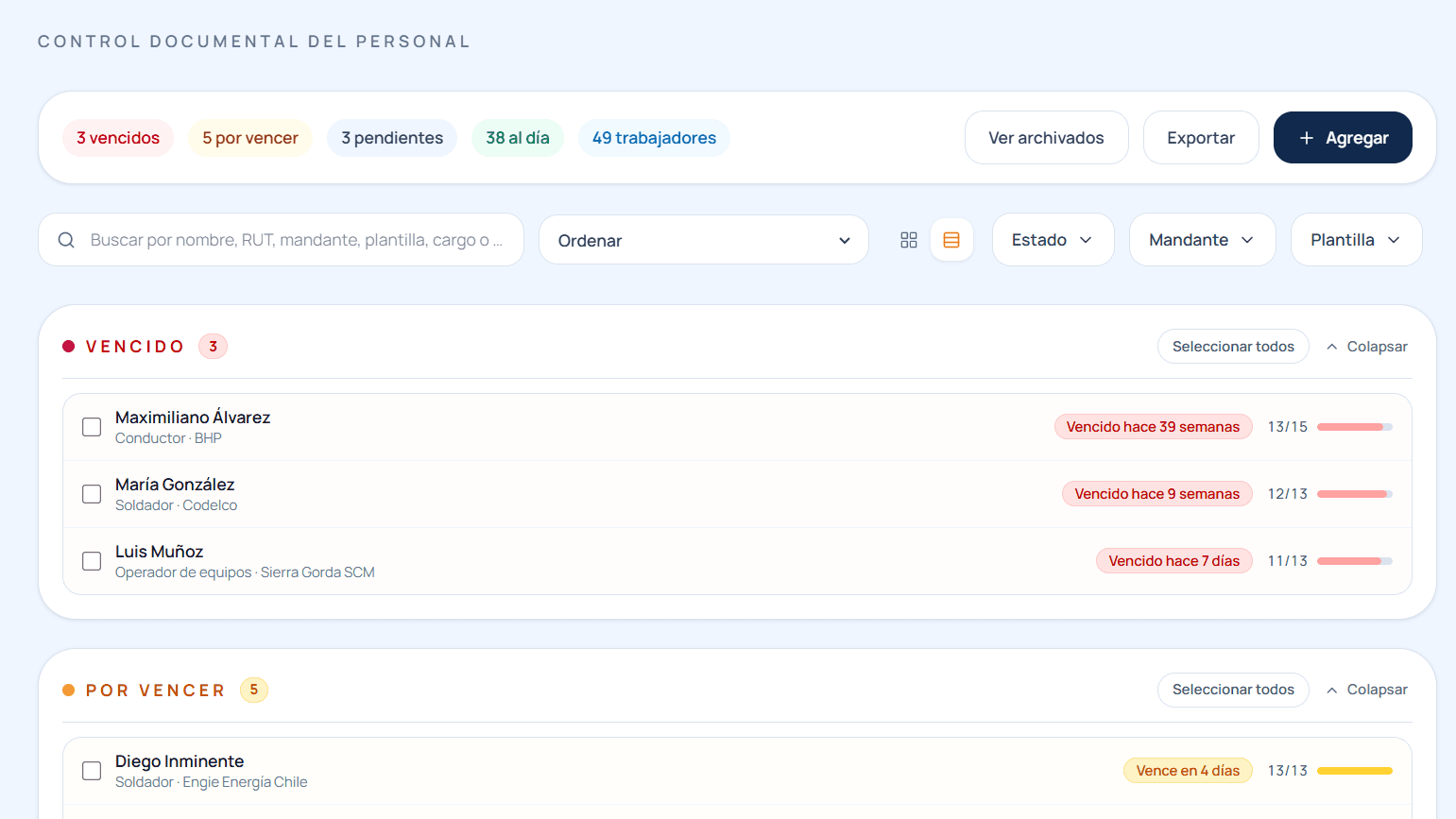Click Maximiliano Álvarez 13/15 progress bar
The image size is (1456, 819).
(x=1355, y=427)
